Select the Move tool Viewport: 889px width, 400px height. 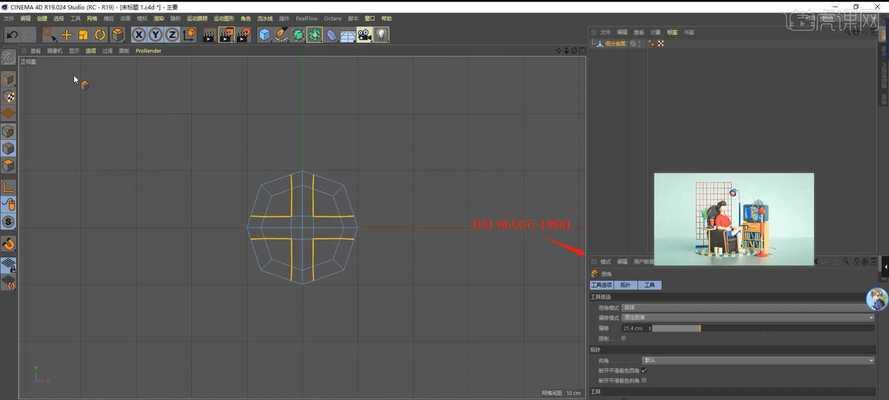point(66,35)
